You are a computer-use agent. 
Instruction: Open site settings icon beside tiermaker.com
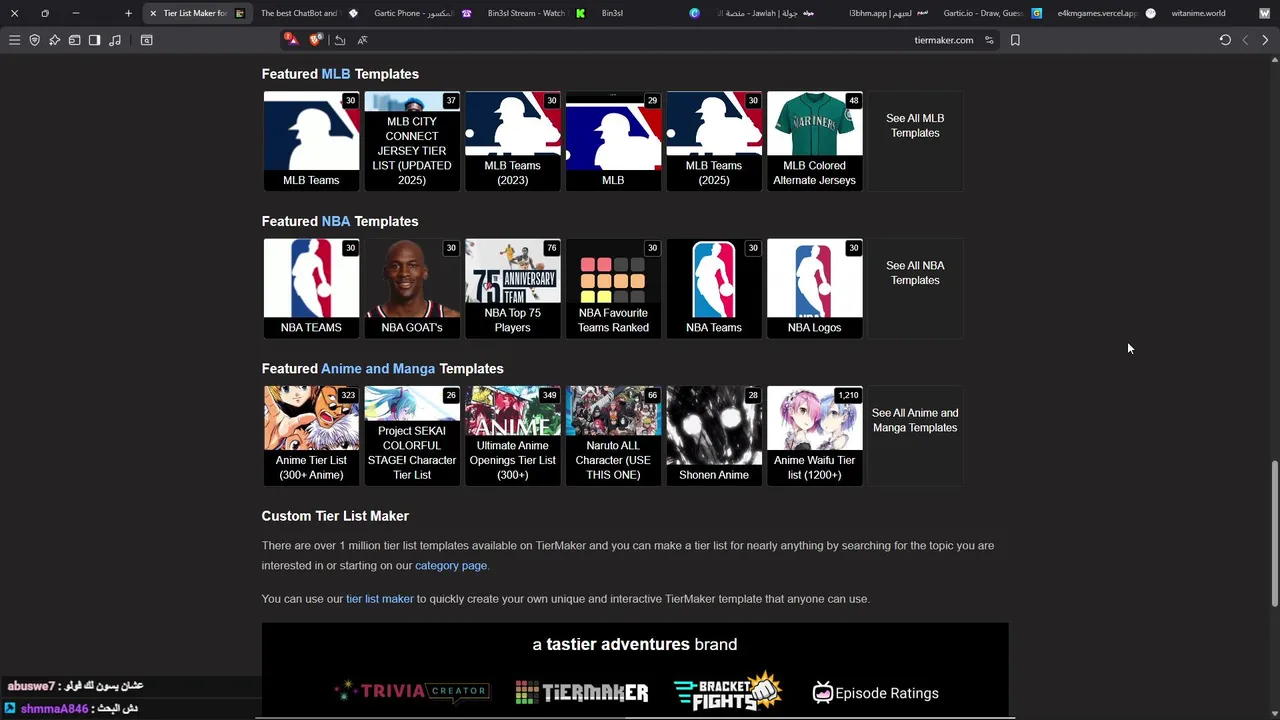pyautogui.click(x=989, y=40)
